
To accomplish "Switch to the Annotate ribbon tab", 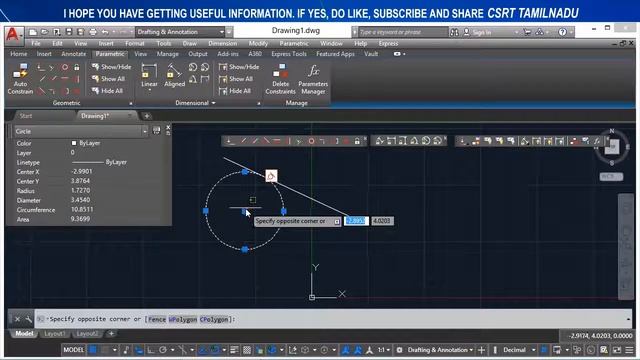I will (73, 54).
